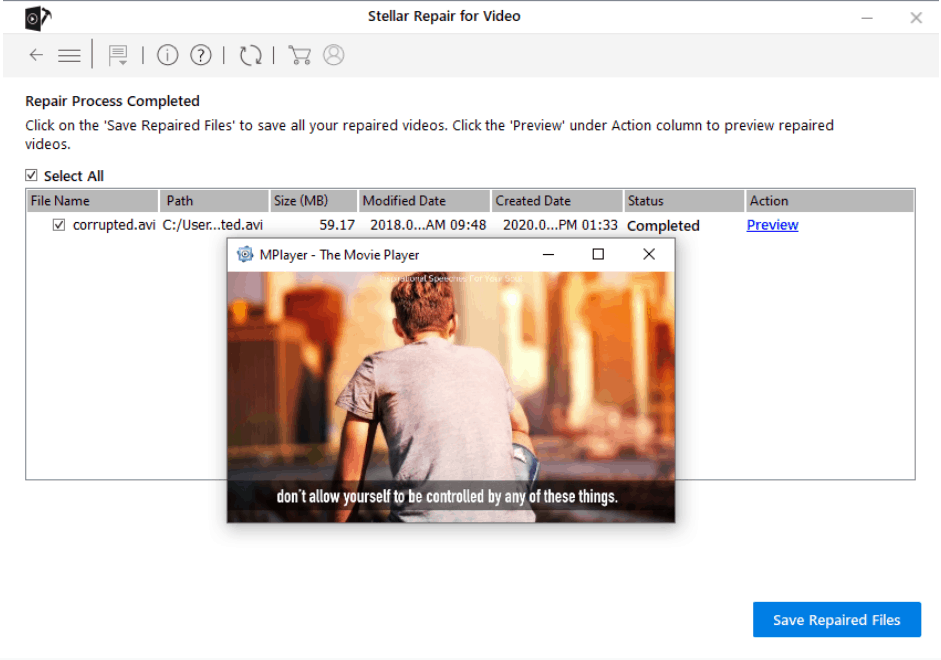Click the update refresh icon
This screenshot has width=941, height=660.
click(251, 56)
